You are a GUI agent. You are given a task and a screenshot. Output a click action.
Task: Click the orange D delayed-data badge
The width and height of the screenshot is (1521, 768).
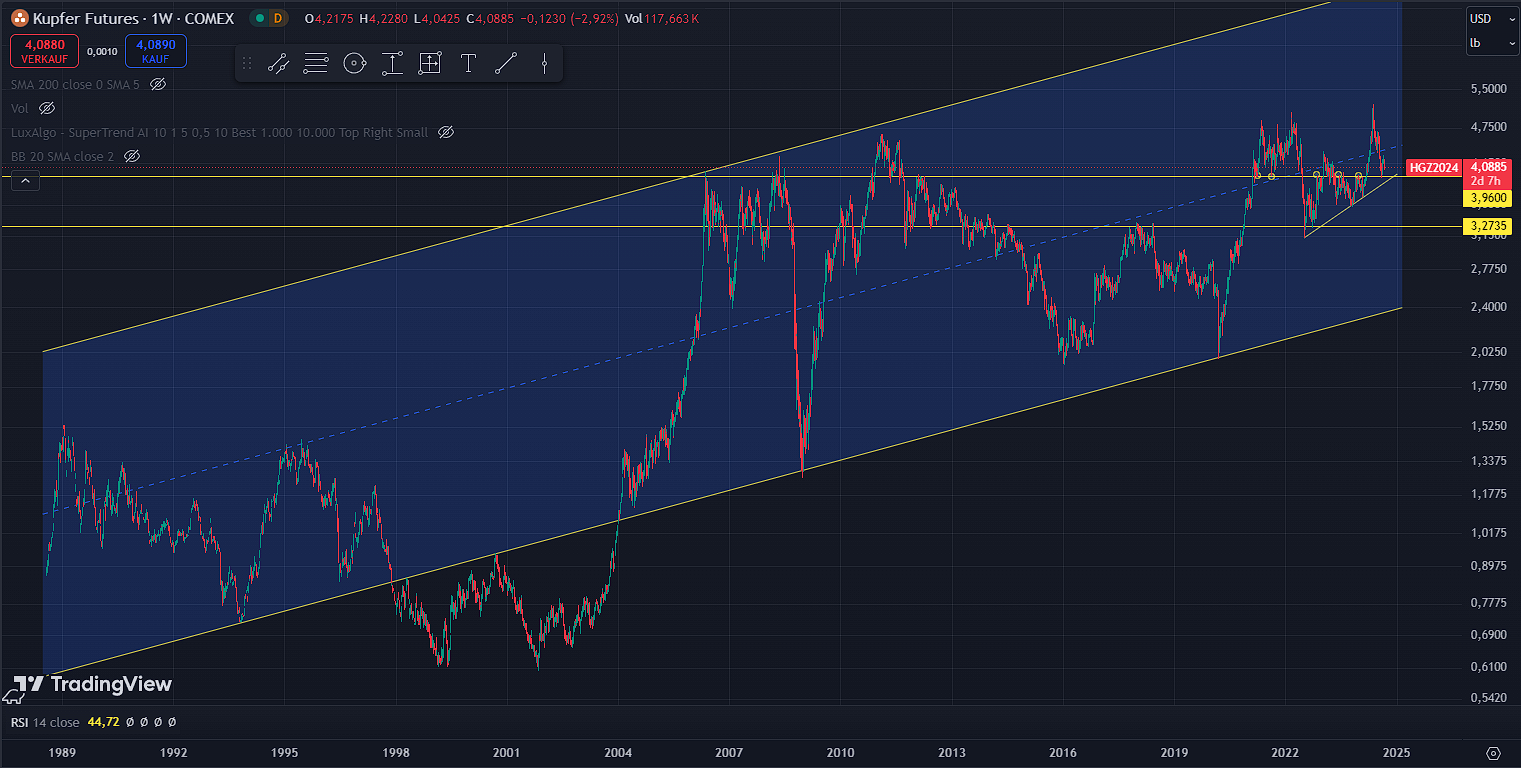[277, 18]
